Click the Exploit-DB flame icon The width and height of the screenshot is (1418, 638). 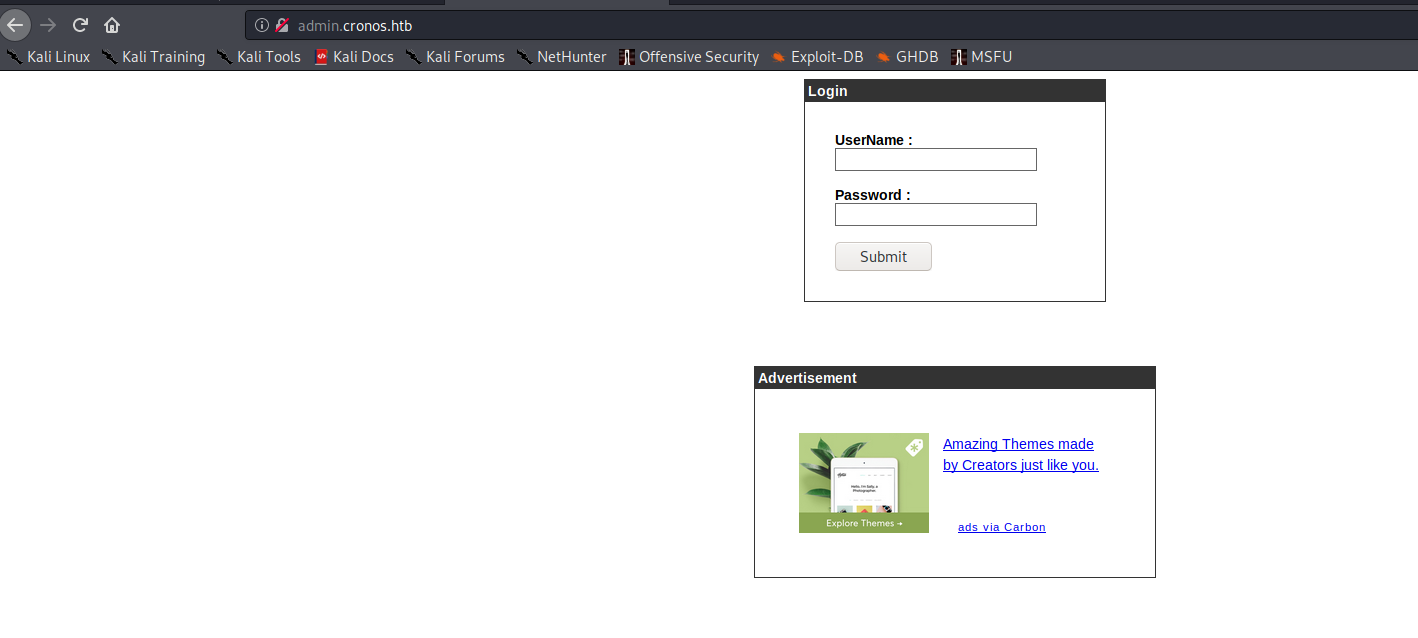point(778,57)
